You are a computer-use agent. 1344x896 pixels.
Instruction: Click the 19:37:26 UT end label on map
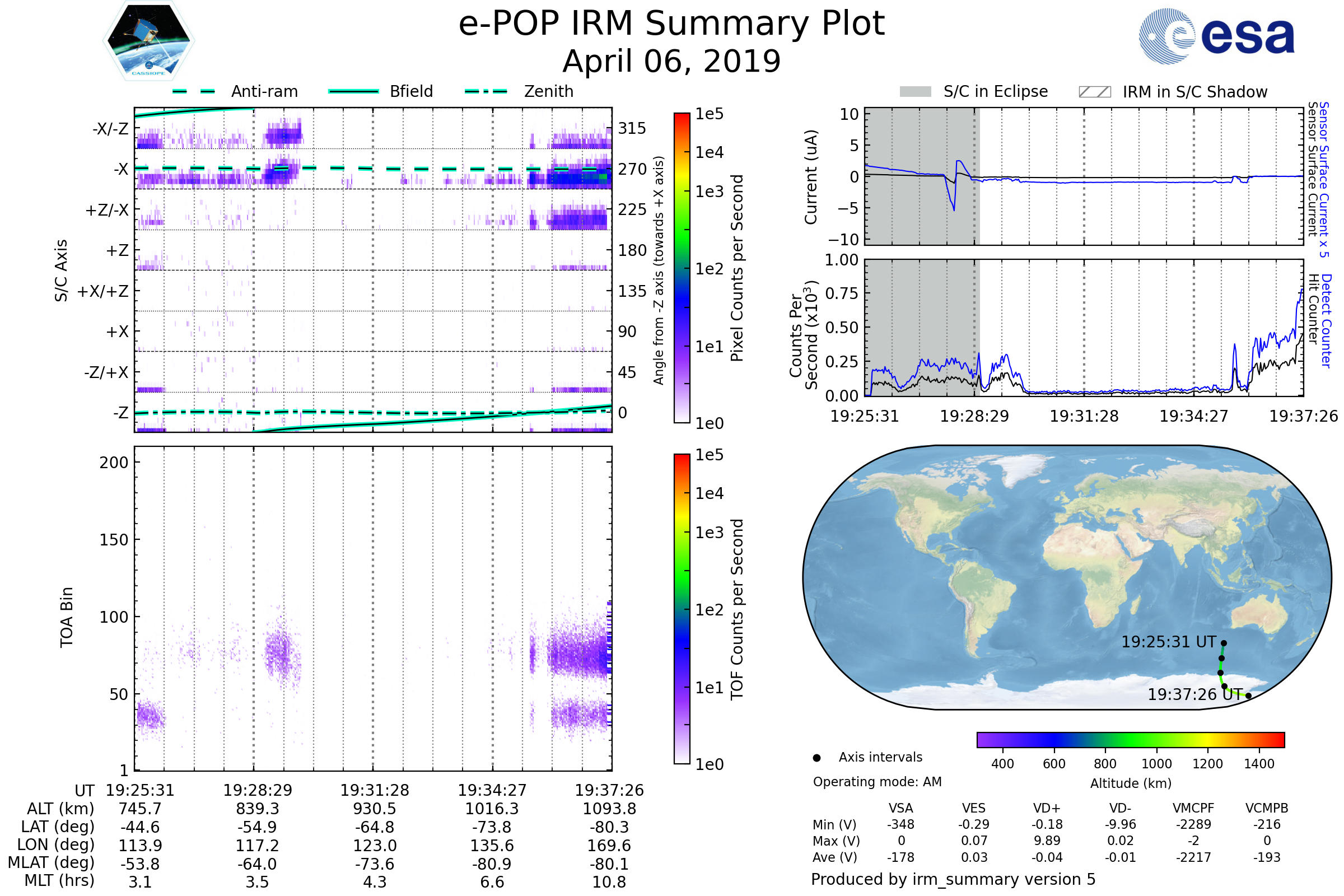click(x=1194, y=695)
